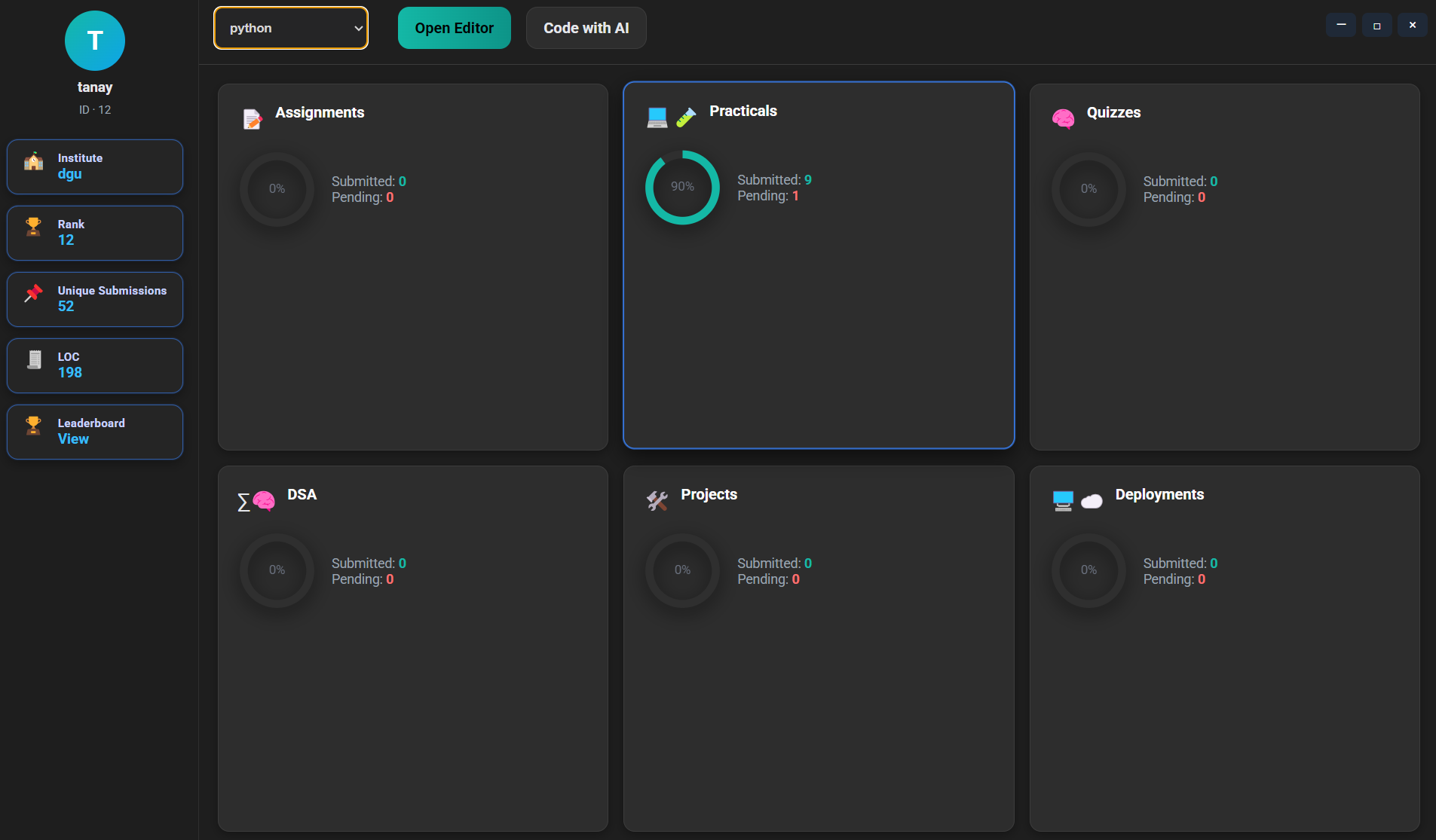Select the Leaderboard trophy icon
The width and height of the screenshot is (1436, 840).
tap(33, 425)
